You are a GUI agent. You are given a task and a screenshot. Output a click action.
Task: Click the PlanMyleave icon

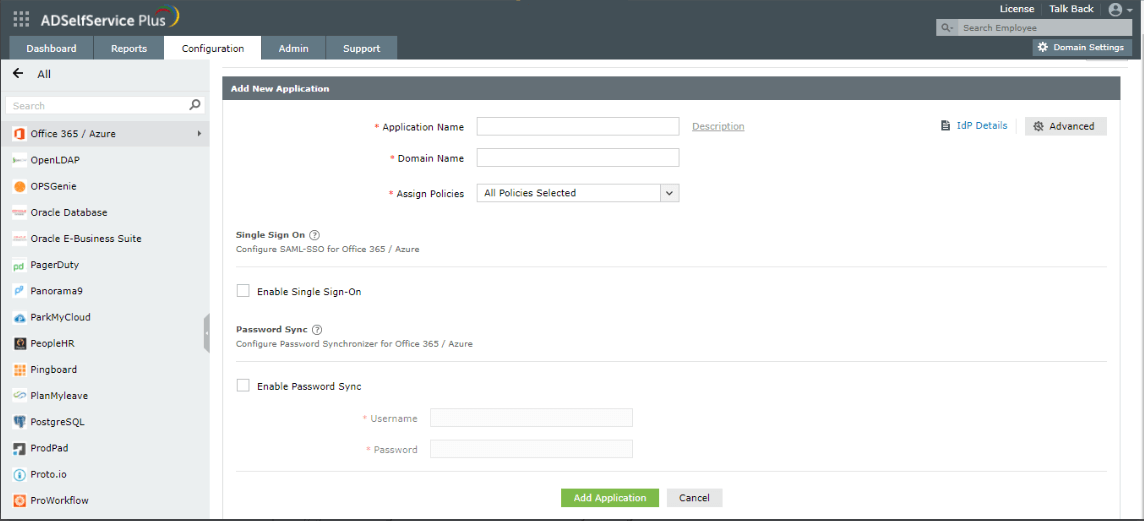click(20, 395)
